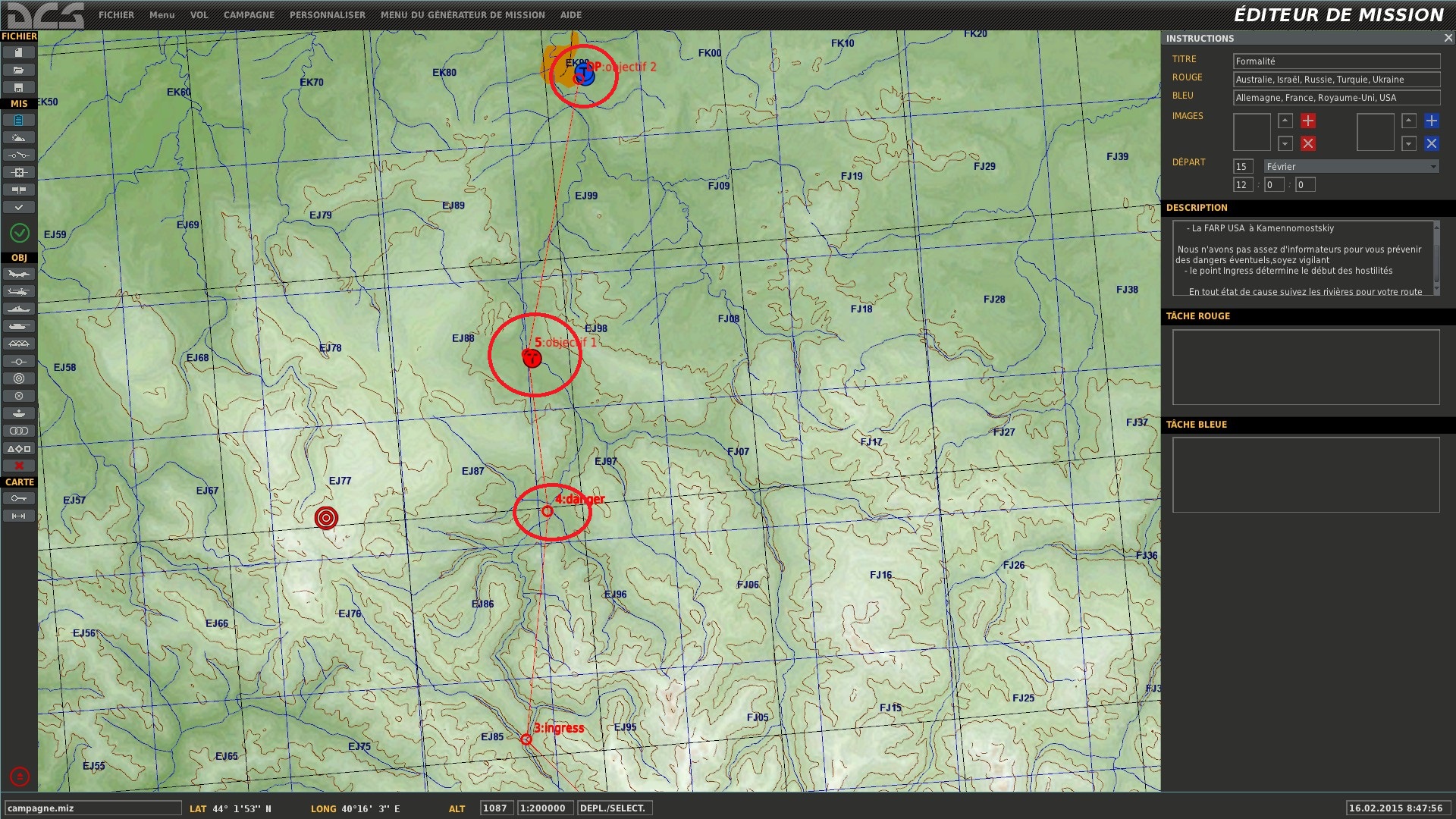Click inside the DESCRIPTION text box
1456x819 pixels.
(1302, 259)
